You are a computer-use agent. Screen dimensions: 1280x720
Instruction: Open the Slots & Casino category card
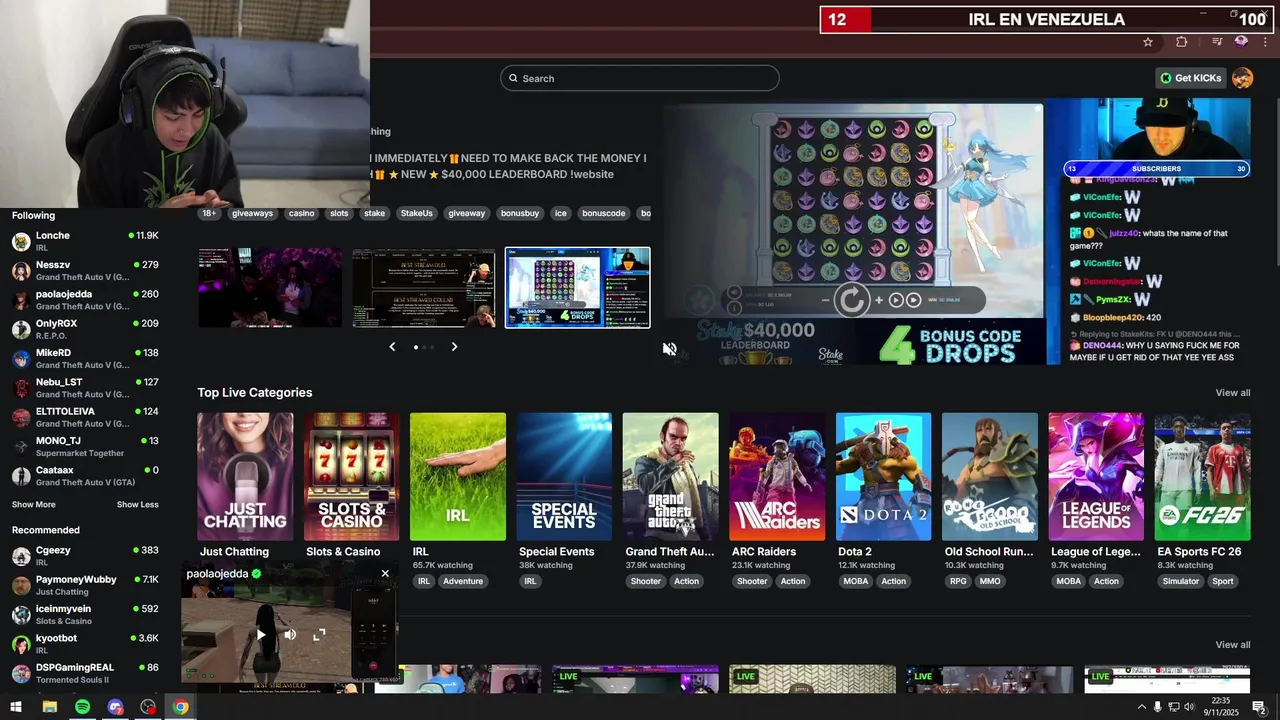coord(351,477)
